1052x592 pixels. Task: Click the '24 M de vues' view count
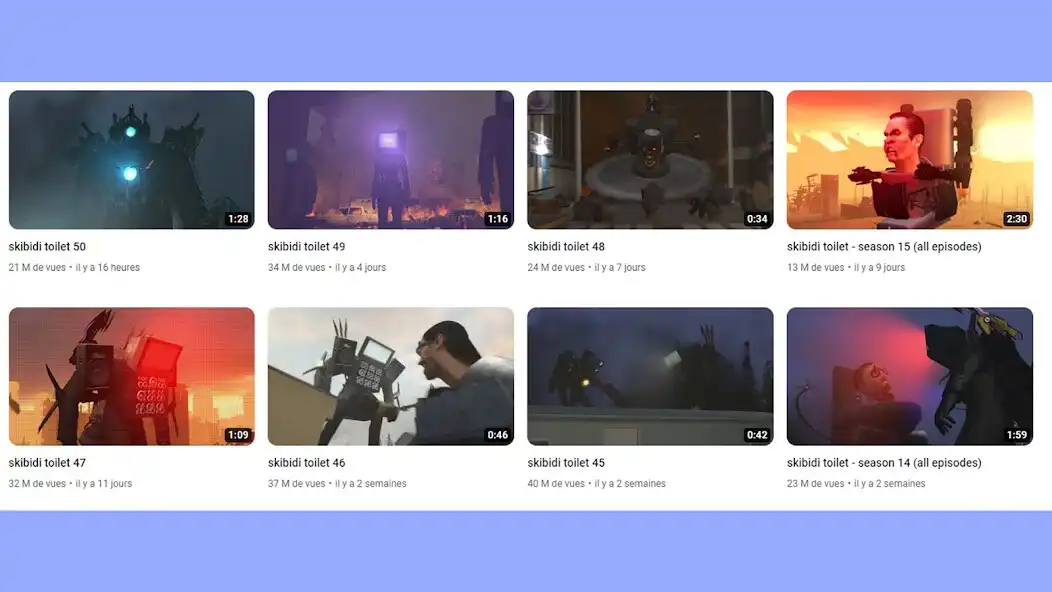556,267
